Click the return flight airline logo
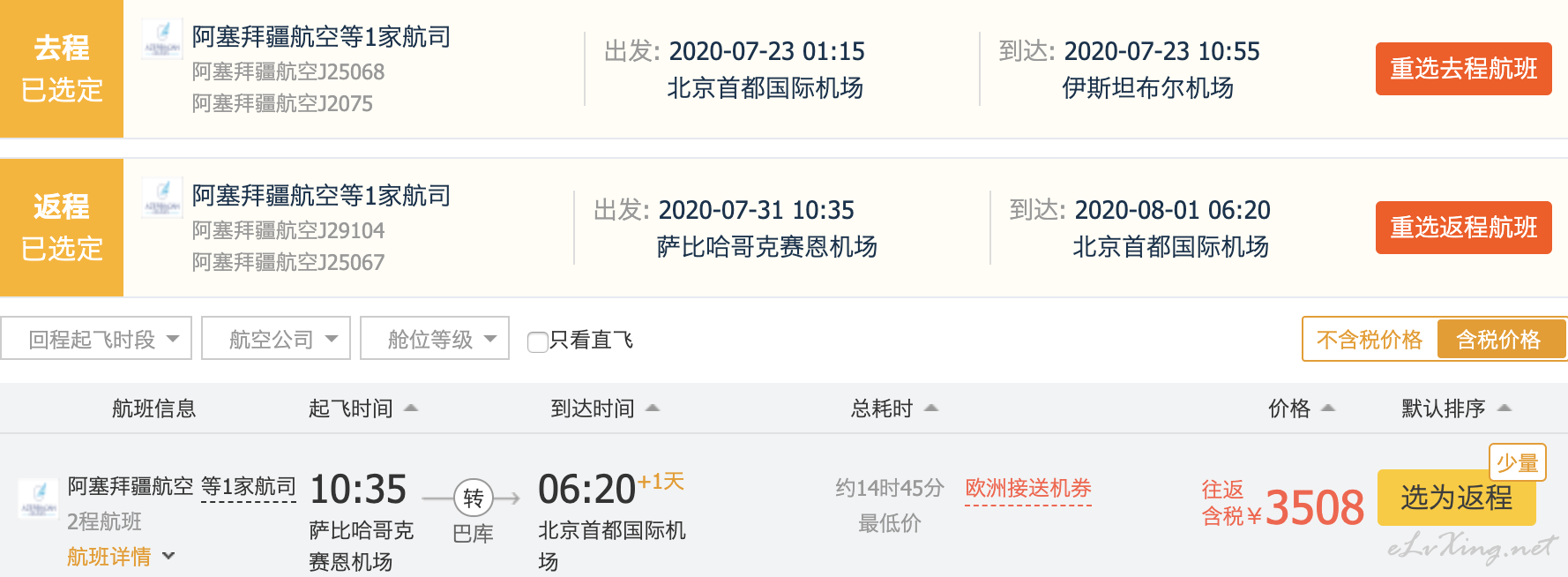The image size is (1568, 577). 162,198
